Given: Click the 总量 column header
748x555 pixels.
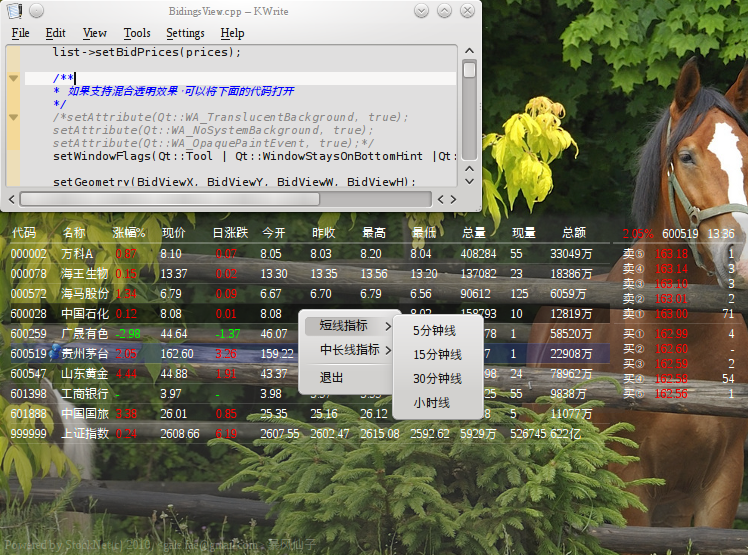Looking at the screenshot, I should click(x=474, y=233).
